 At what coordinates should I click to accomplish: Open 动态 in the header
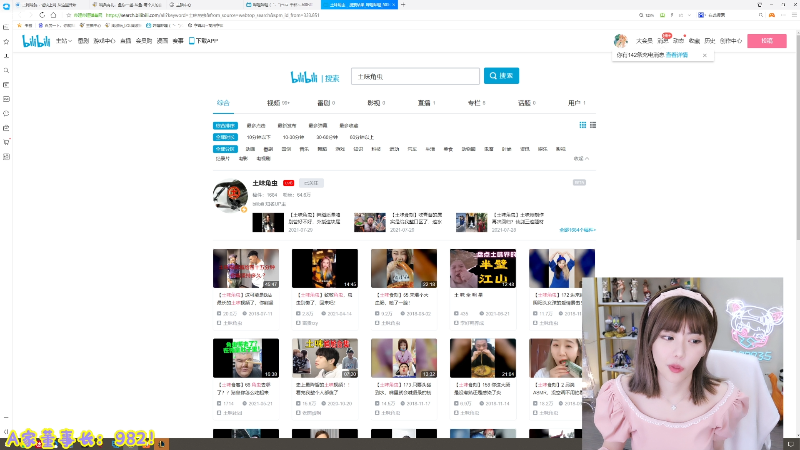[678, 41]
